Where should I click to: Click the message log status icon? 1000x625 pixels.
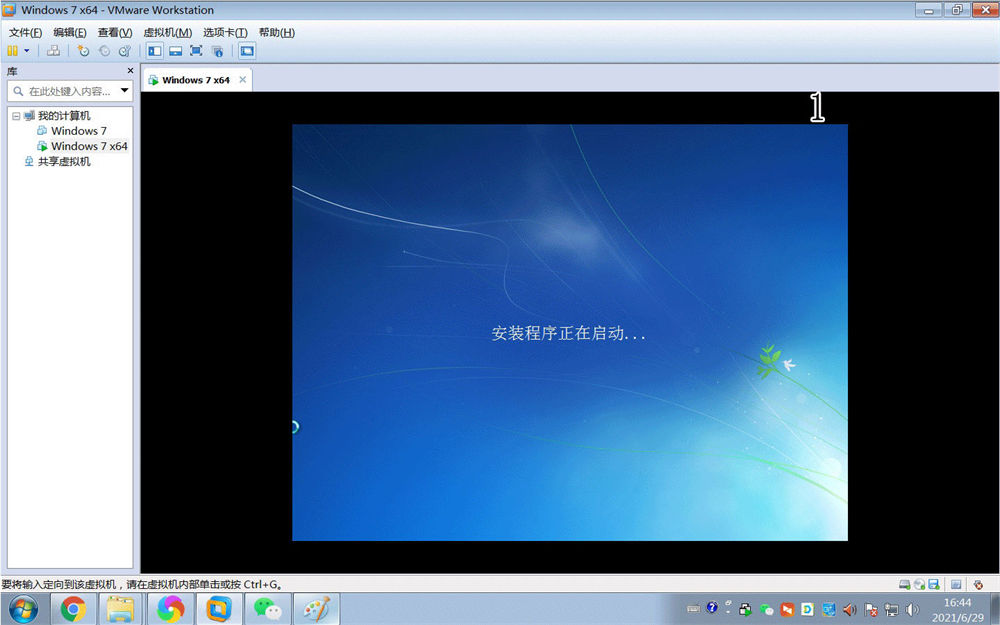click(x=955, y=584)
